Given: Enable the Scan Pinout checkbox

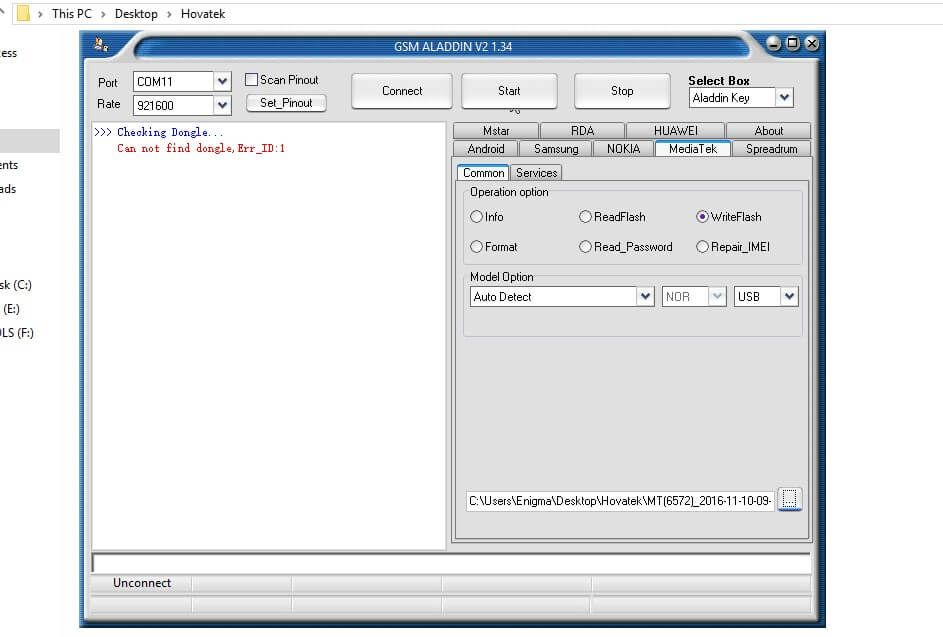Looking at the screenshot, I should click(252, 80).
